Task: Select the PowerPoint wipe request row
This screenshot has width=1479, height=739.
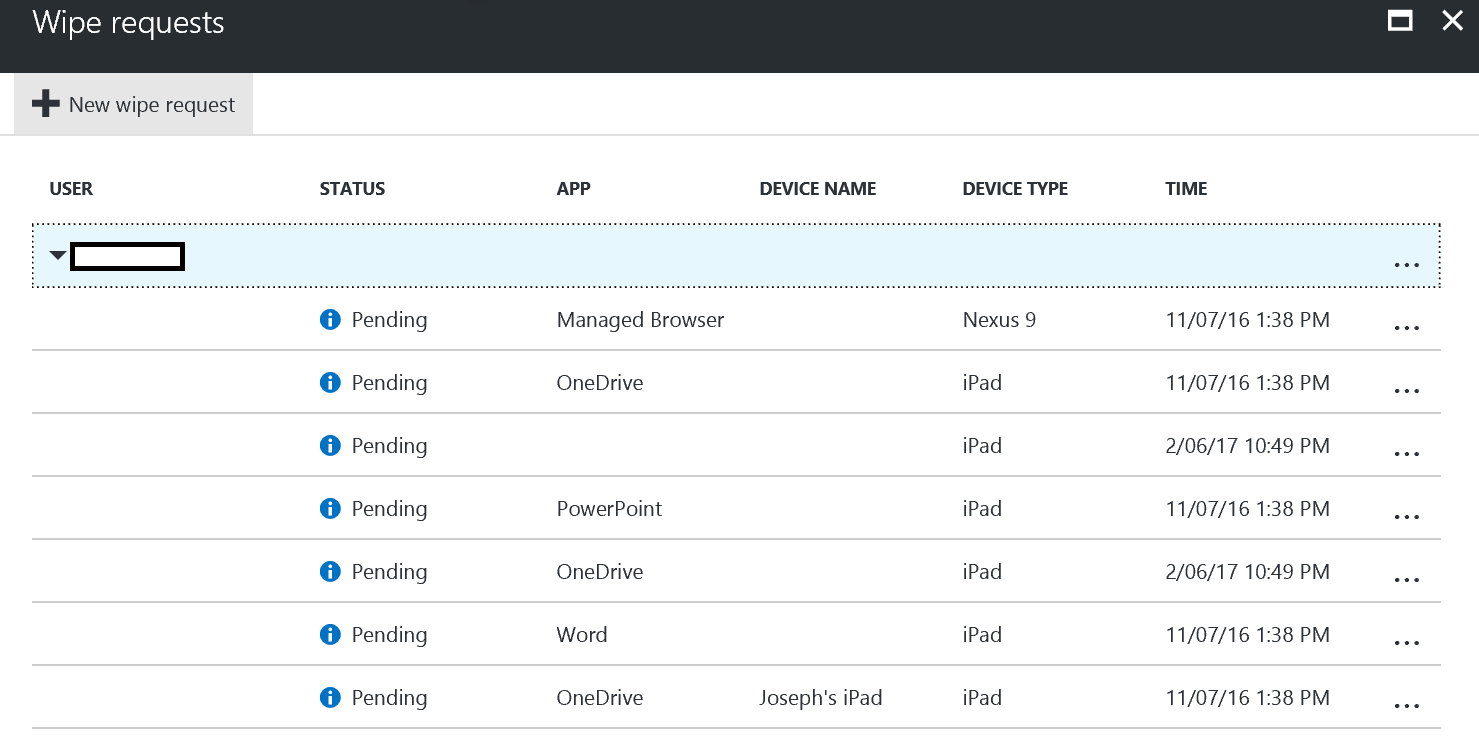Action: (700, 508)
